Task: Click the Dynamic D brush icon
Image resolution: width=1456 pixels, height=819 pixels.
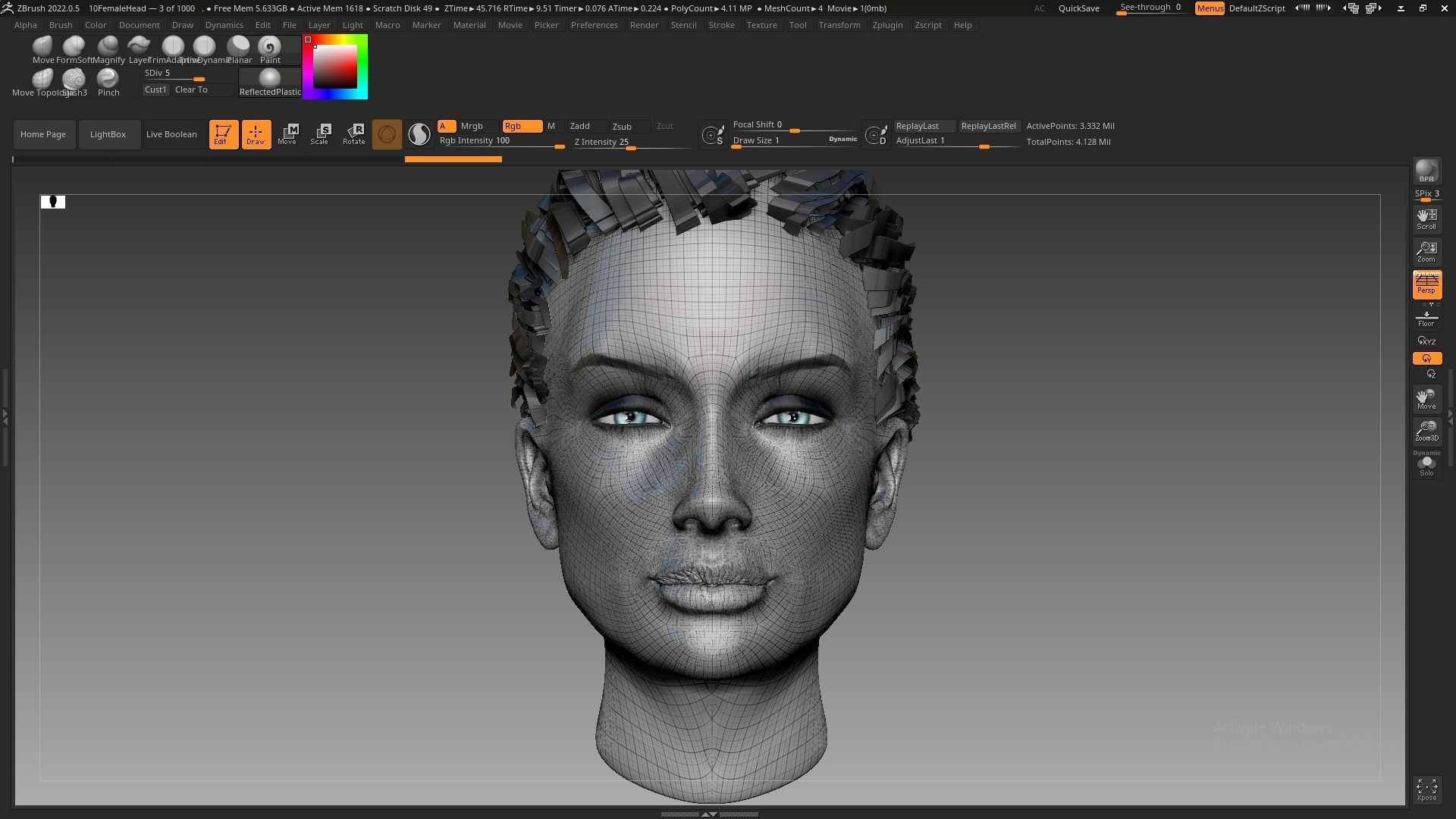Action: coord(876,135)
